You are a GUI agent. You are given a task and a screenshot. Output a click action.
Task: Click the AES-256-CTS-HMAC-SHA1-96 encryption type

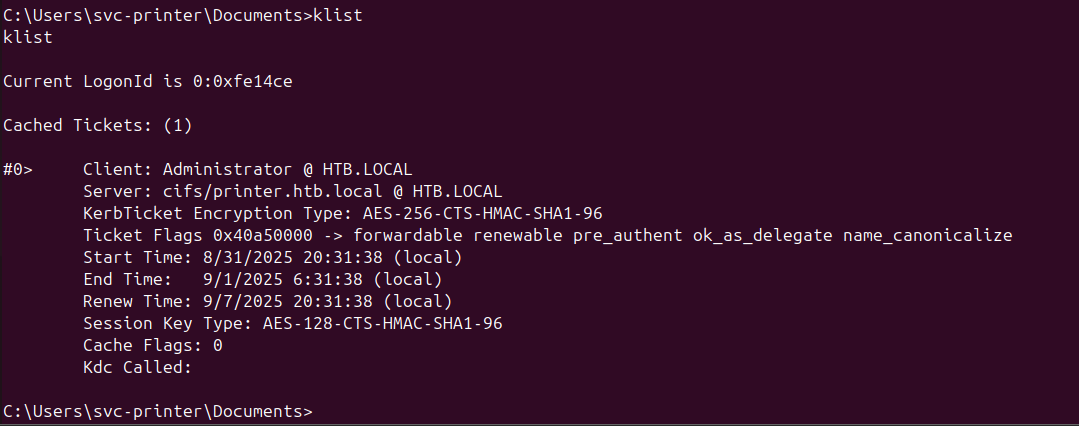tap(483, 213)
